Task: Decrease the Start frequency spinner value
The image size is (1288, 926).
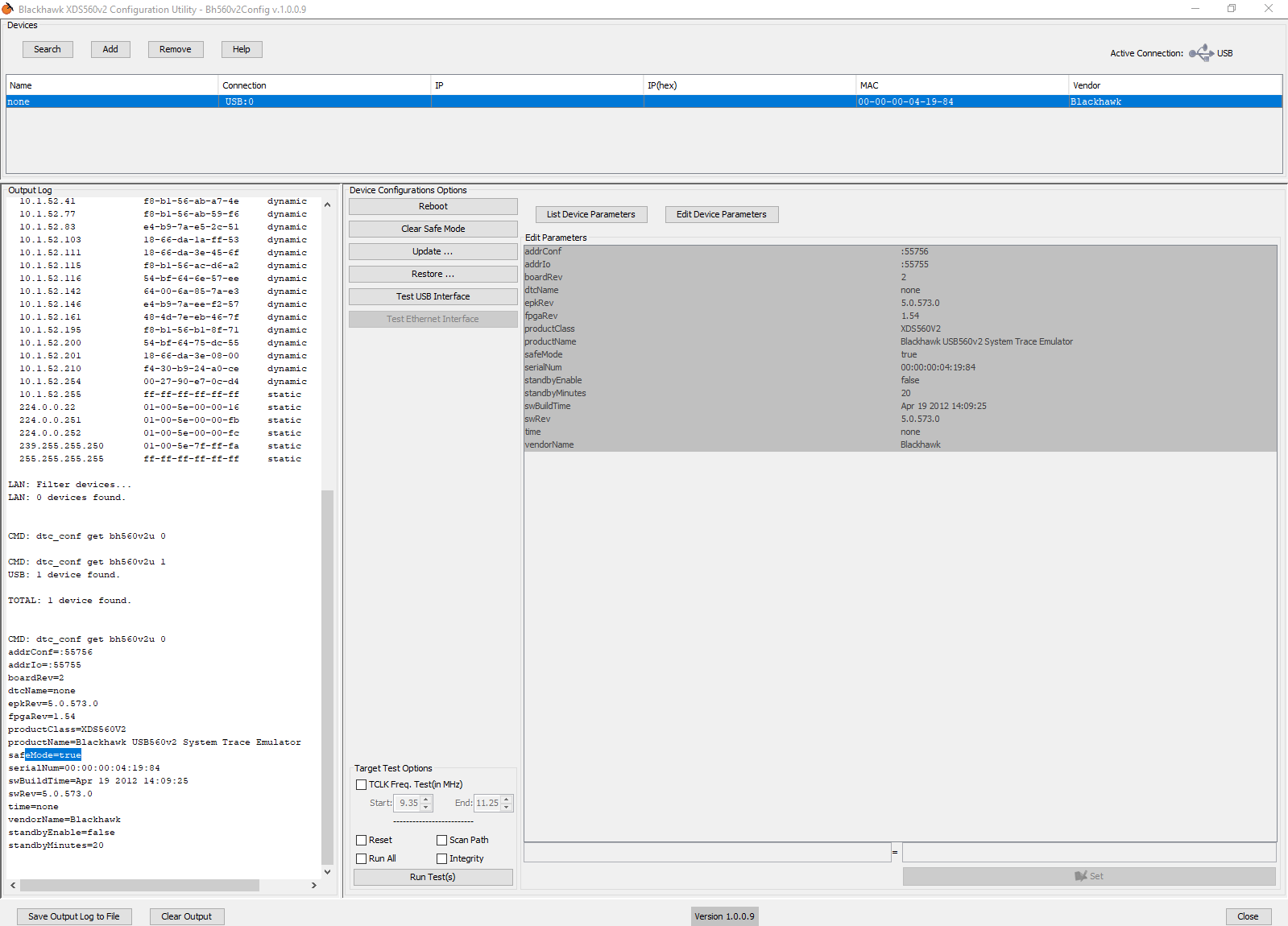Action: pyautogui.click(x=426, y=807)
